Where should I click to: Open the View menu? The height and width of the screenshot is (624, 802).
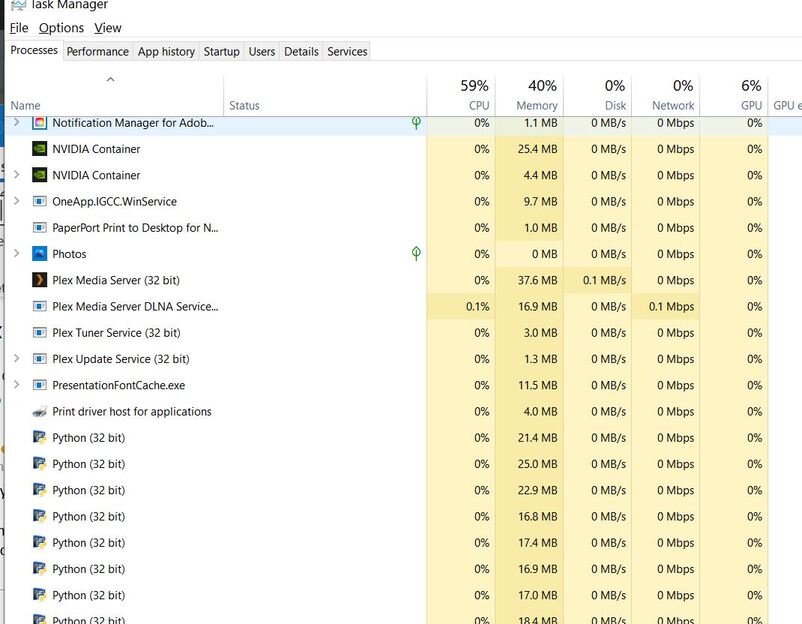pyautogui.click(x=108, y=28)
